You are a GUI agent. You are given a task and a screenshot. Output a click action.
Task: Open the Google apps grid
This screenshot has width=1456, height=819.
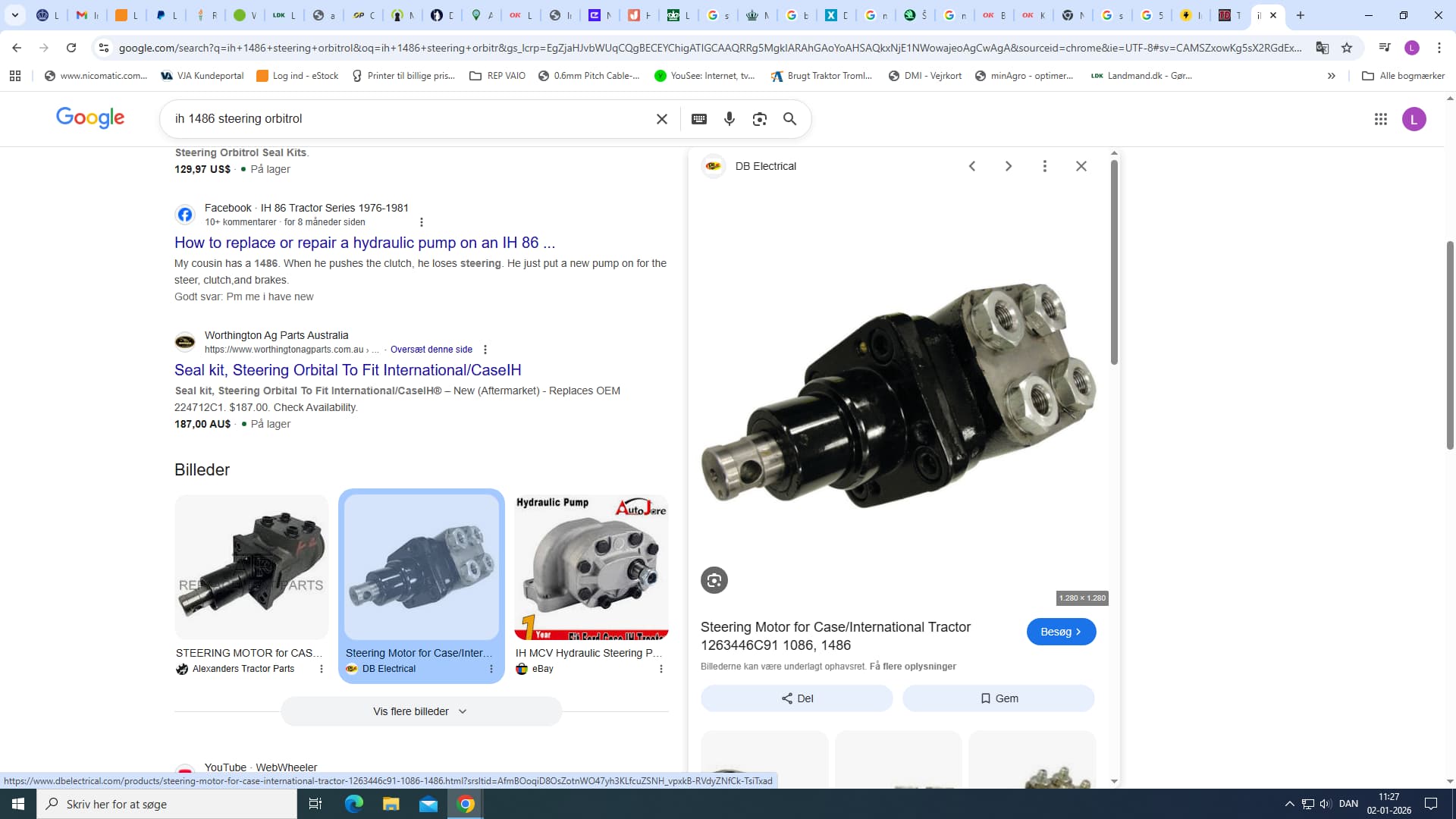pos(1380,119)
